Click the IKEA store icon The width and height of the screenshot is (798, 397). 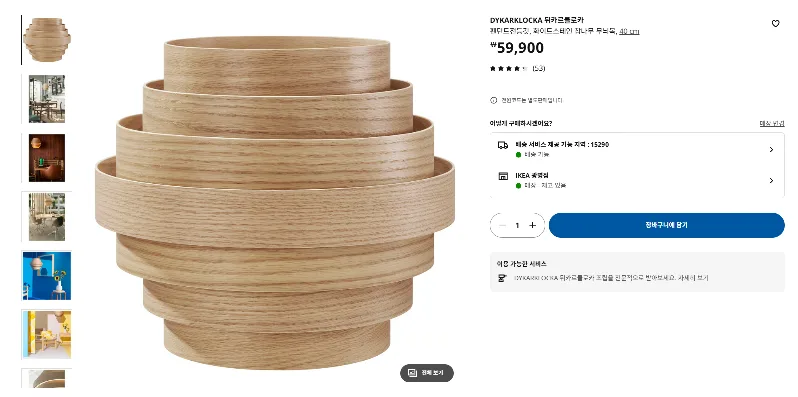(503, 176)
